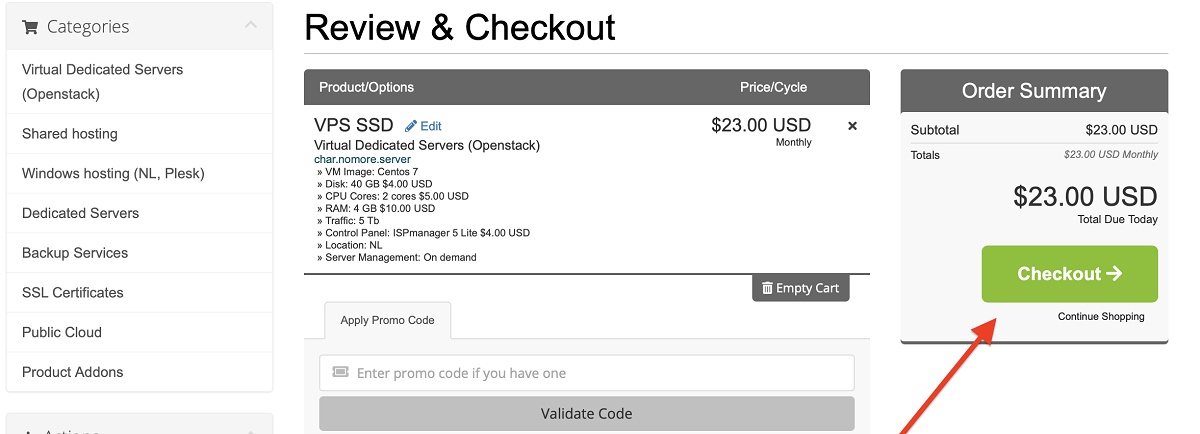
Task: Click the trash Empty Cart button
Action: click(x=800, y=288)
